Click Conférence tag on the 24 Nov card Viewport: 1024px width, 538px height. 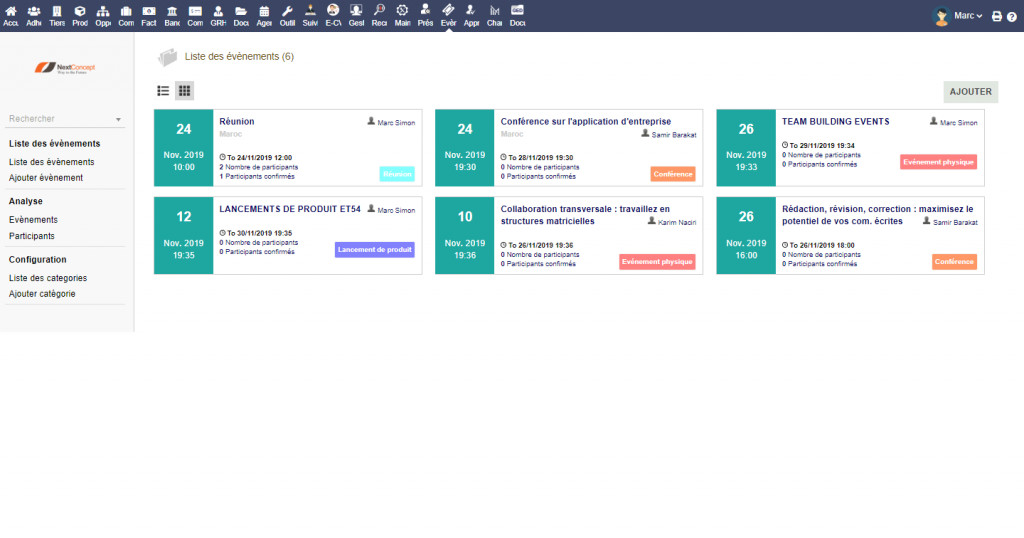coord(673,174)
